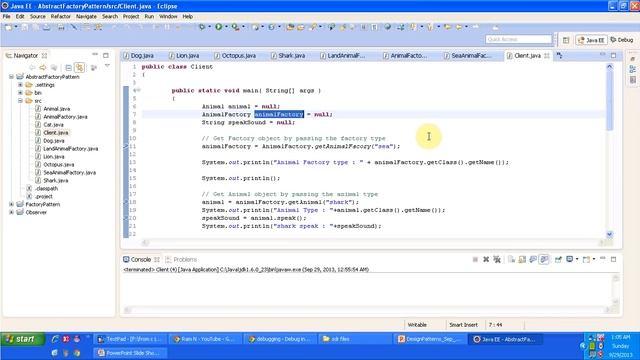Show hidden editor tabs list
This screenshot has width=640, height=360.
(x=560, y=56)
